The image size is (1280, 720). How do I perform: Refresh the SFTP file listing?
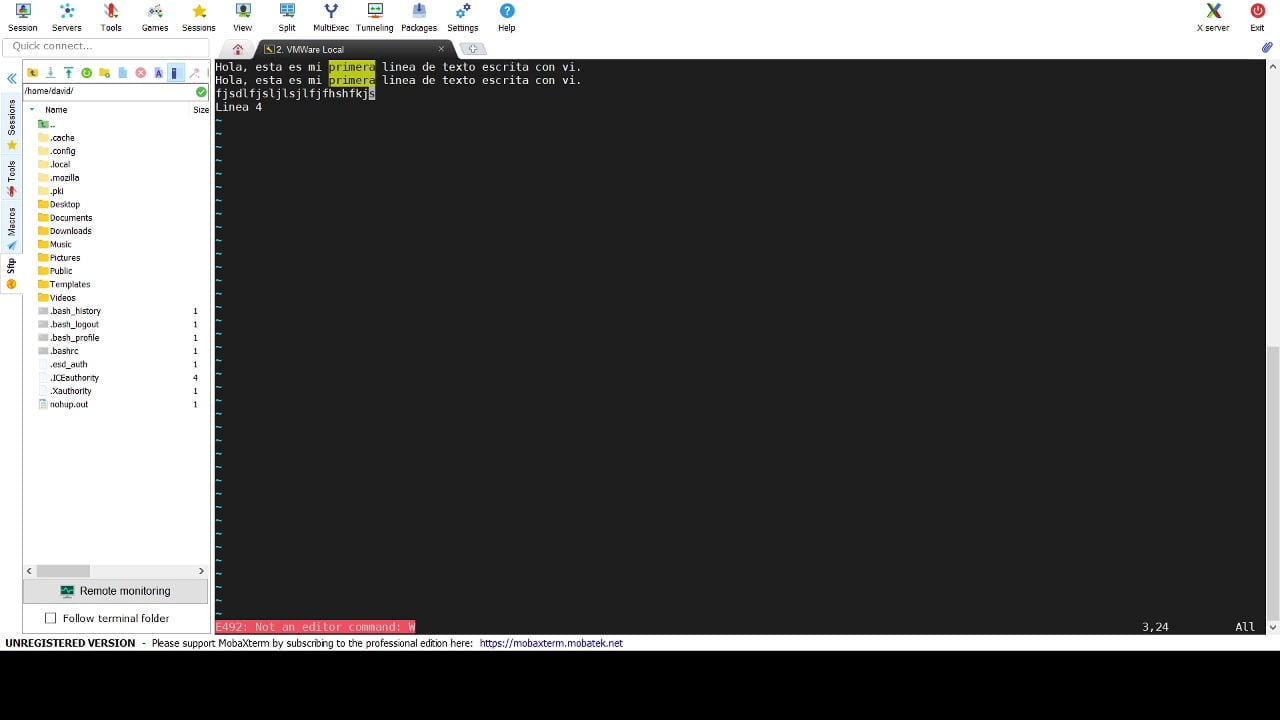click(x=87, y=73)
